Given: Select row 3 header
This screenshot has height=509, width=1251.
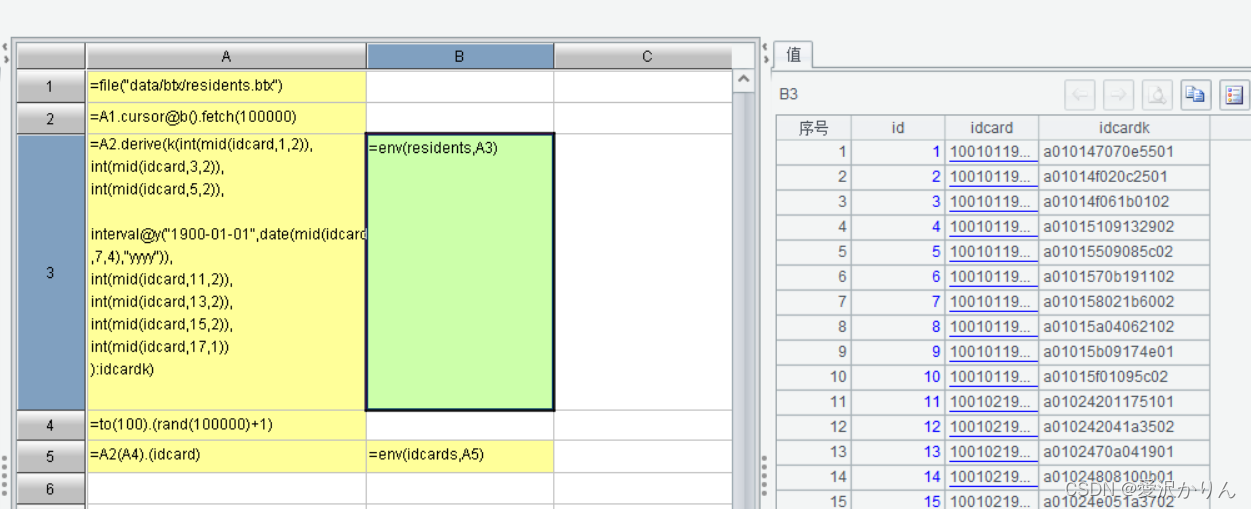Looking at the screenshot, I should [51, 272].
